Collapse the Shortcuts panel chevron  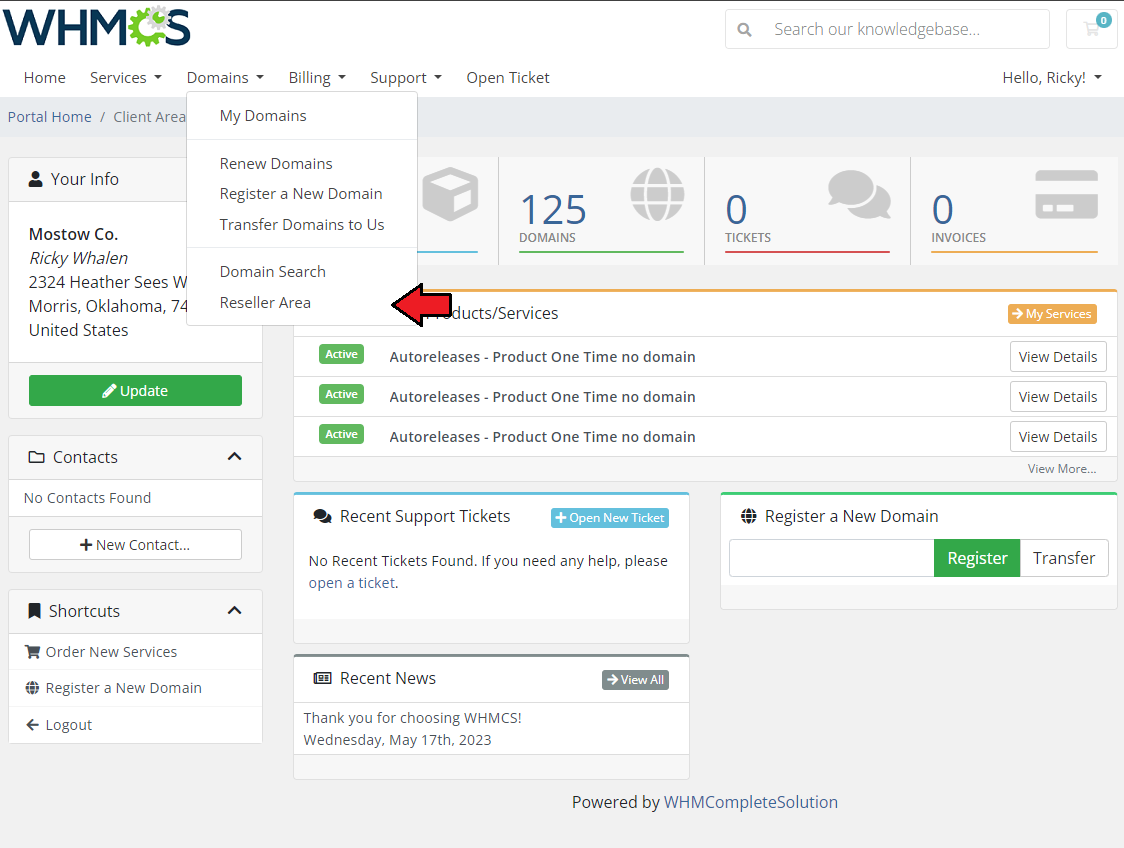click(234, 611)
